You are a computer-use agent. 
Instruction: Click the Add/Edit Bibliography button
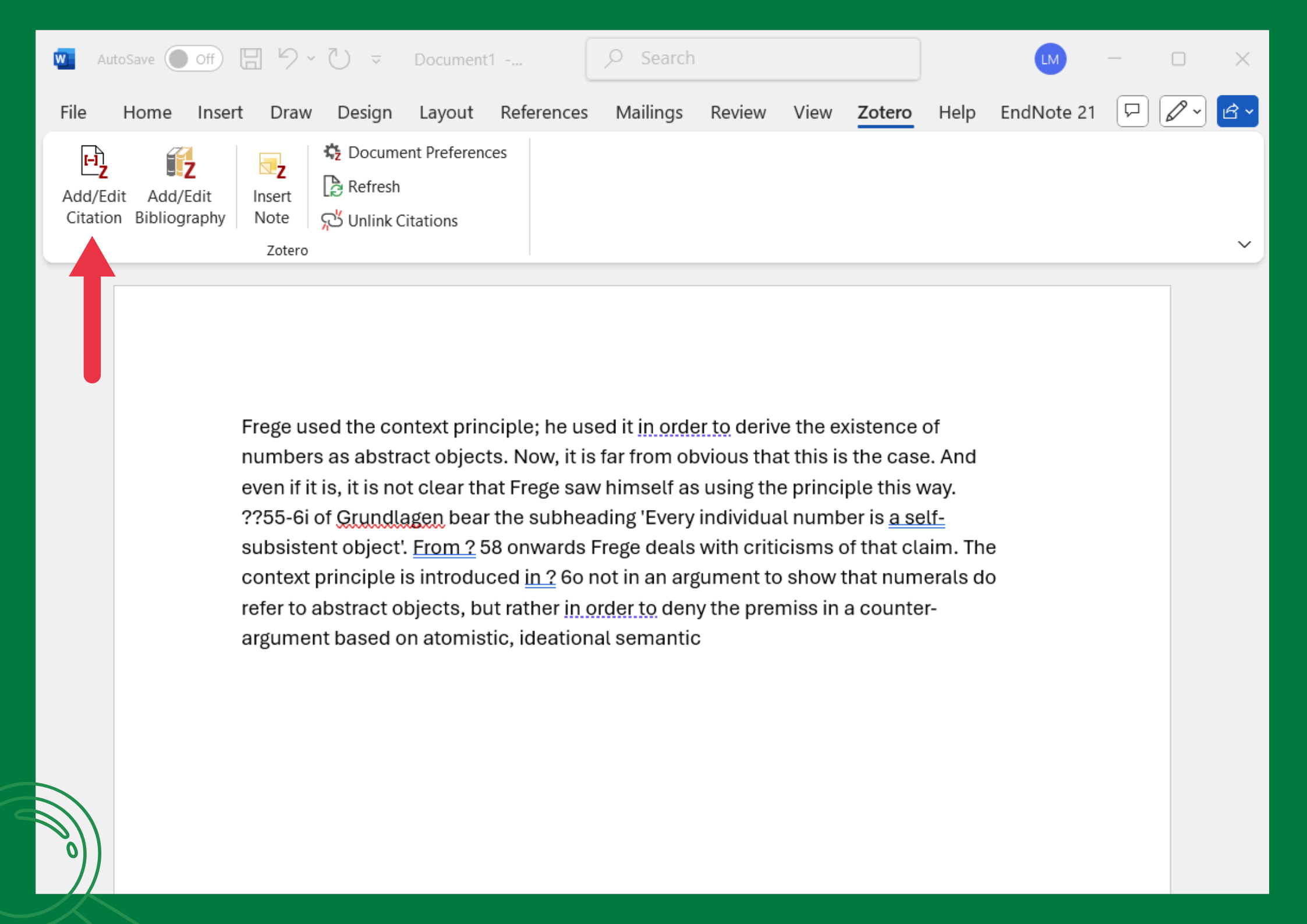pyautogui.click(x=180, y=185)
